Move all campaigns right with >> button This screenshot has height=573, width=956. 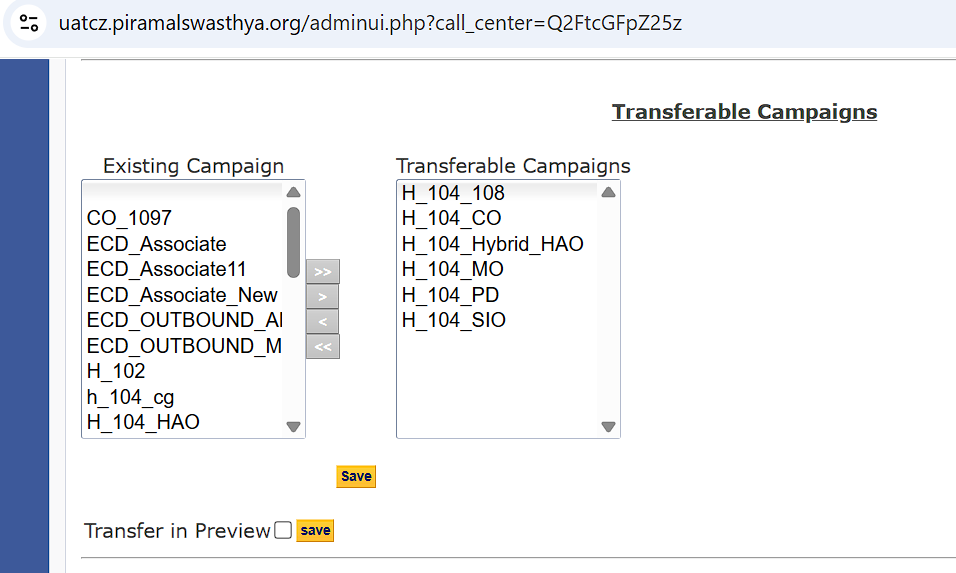point(322,271)
